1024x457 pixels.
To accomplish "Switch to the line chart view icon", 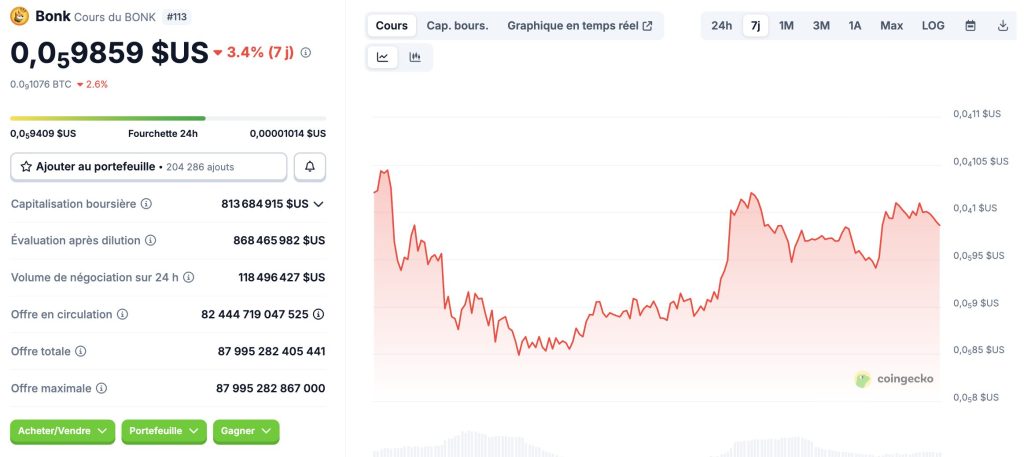I will tap(383, 58).
